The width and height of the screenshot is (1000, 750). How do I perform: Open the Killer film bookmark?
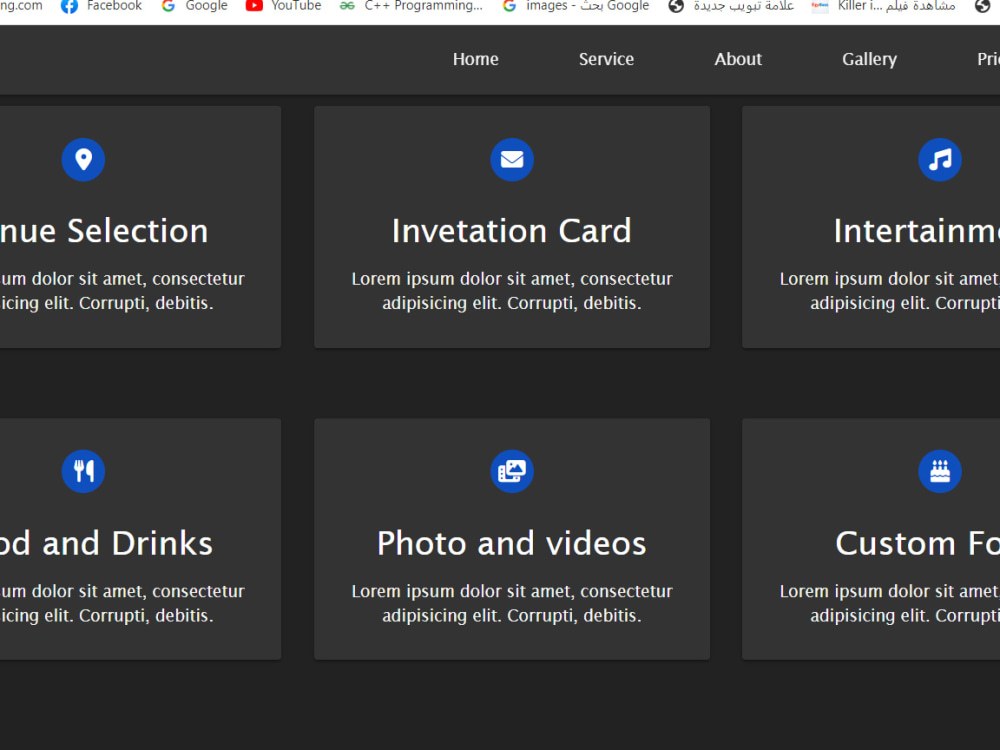click(883, 6)
